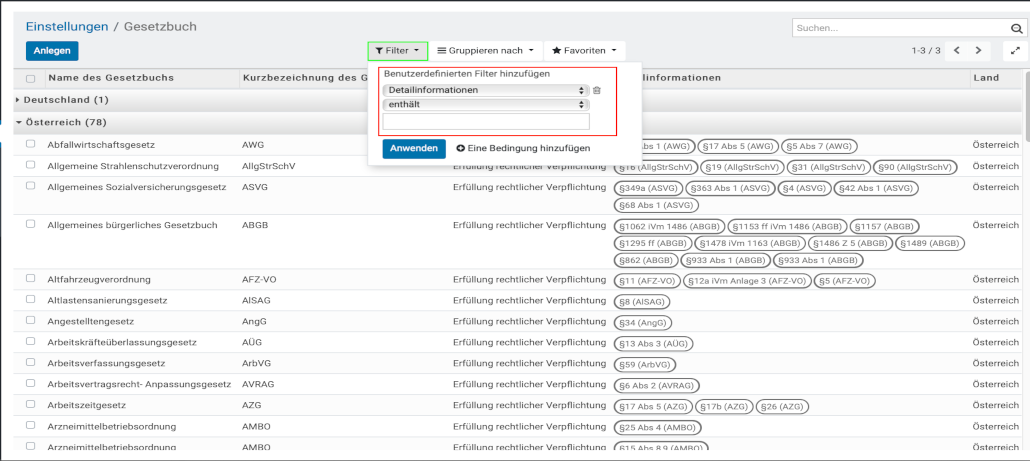1030x461 pixels.
Task: Open the Detailinformationen field dropdown
Action: pos(485,90)
